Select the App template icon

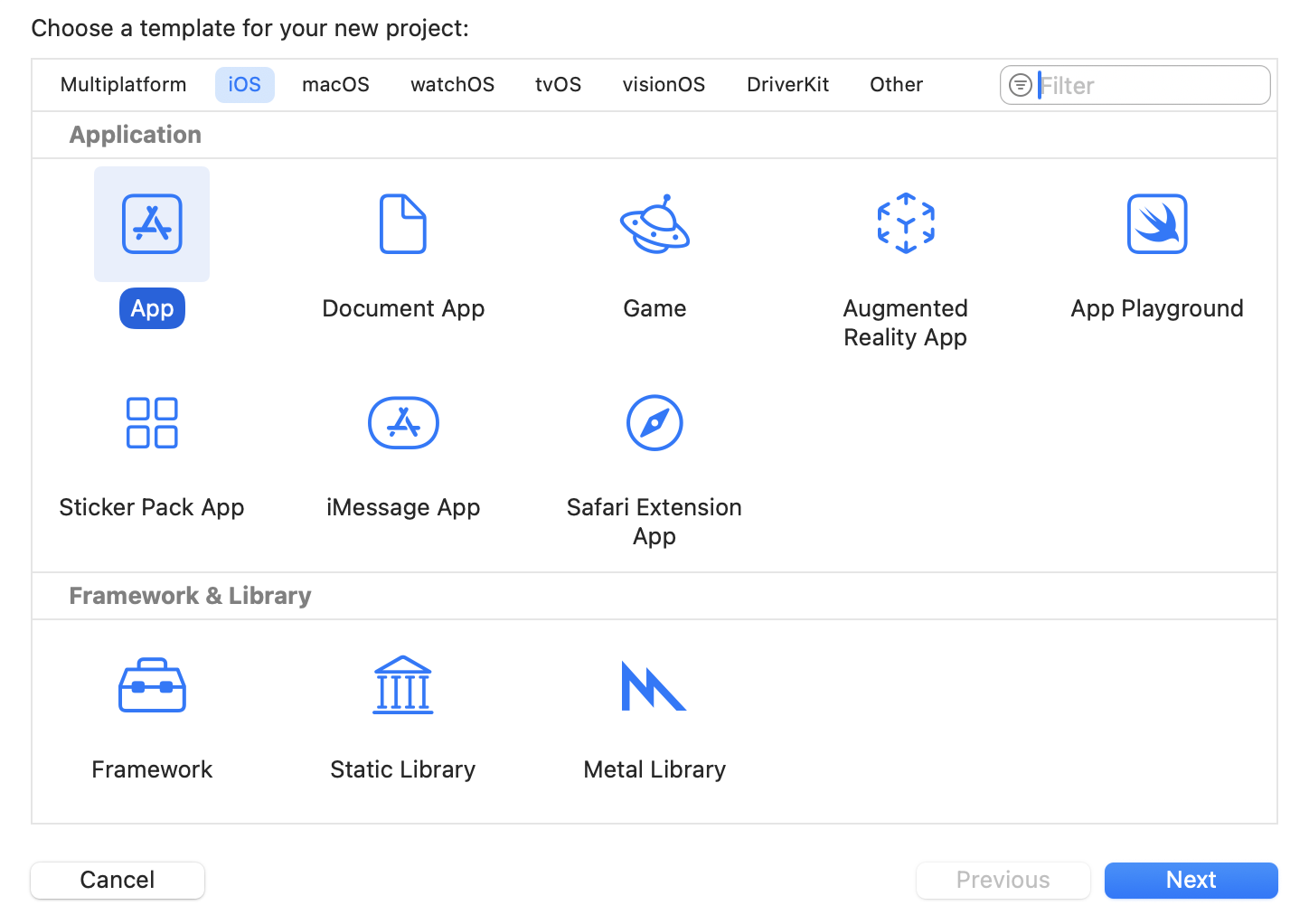point(152,224)
